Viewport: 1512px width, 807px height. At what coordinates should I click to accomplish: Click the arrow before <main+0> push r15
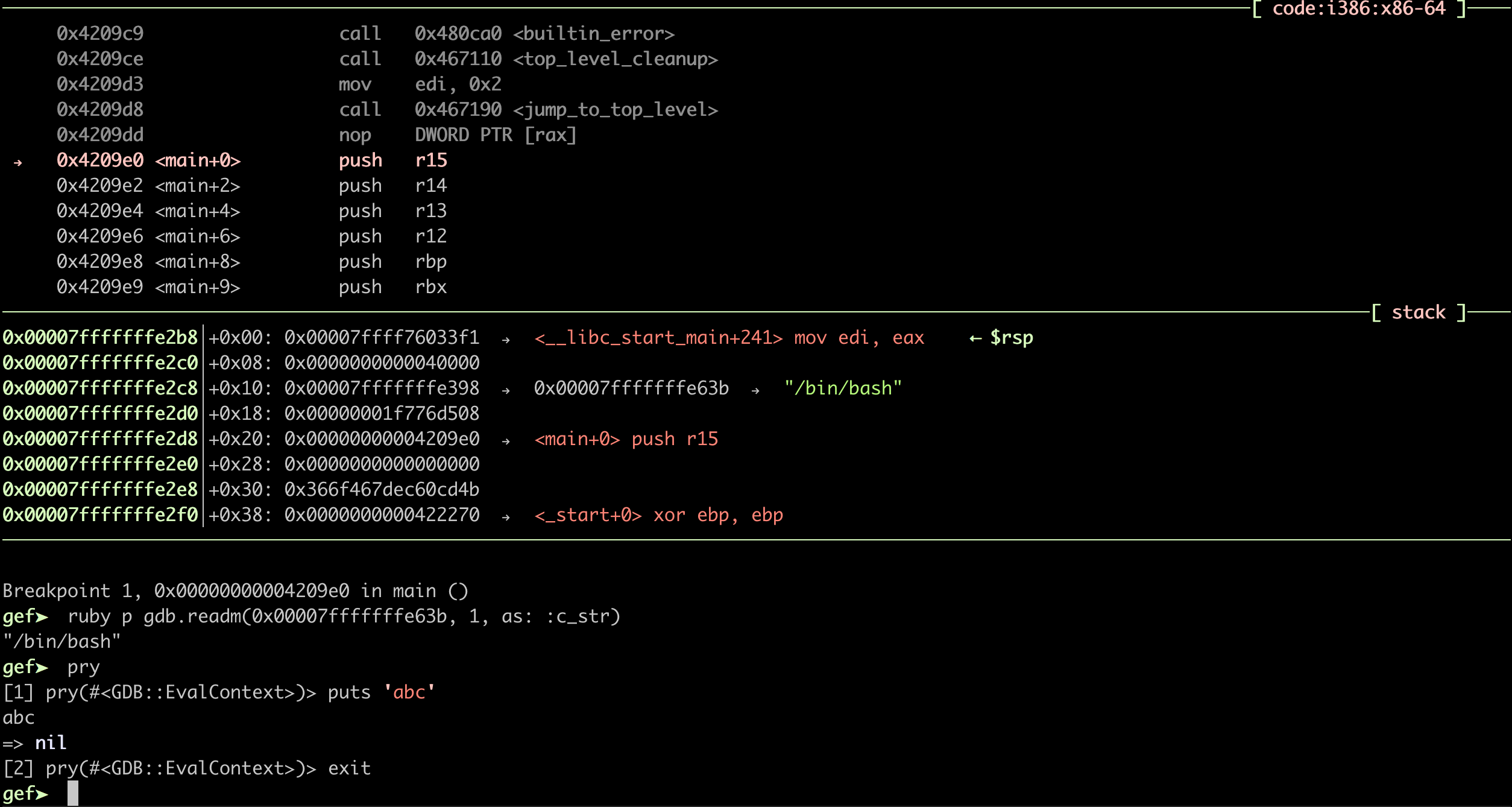coord(506,441)
